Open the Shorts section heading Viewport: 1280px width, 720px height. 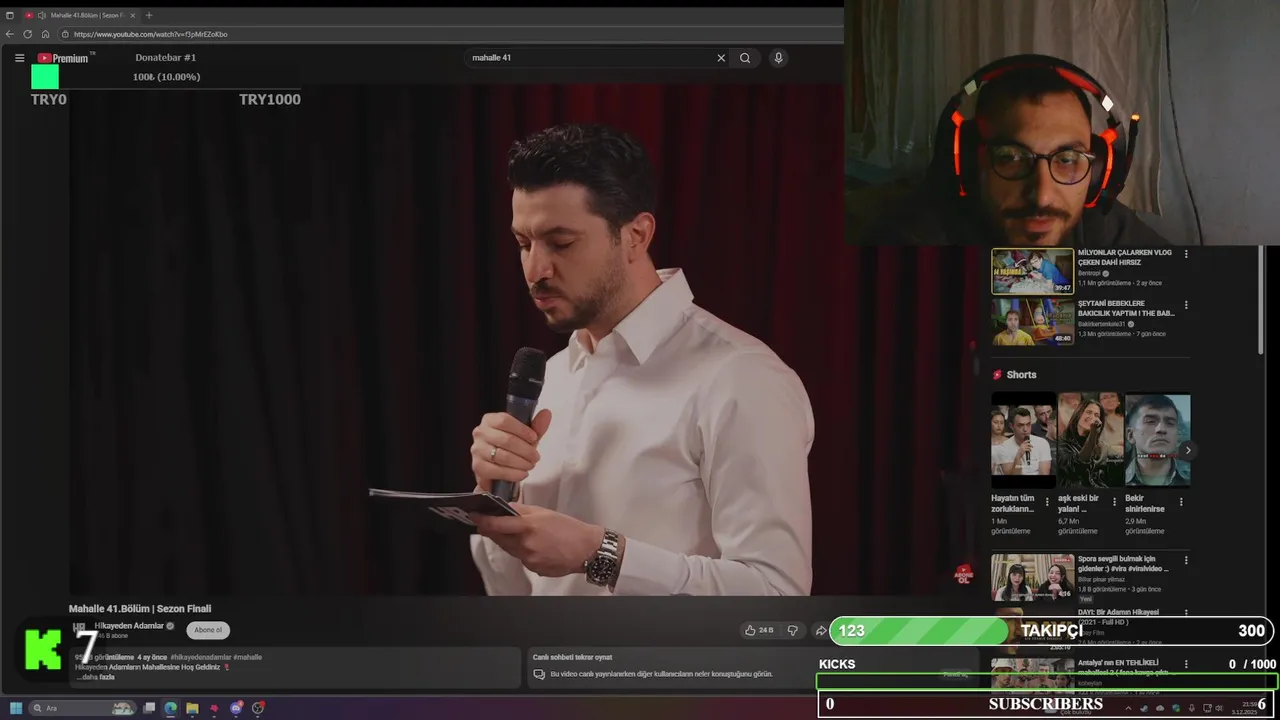pos(1021,375)
